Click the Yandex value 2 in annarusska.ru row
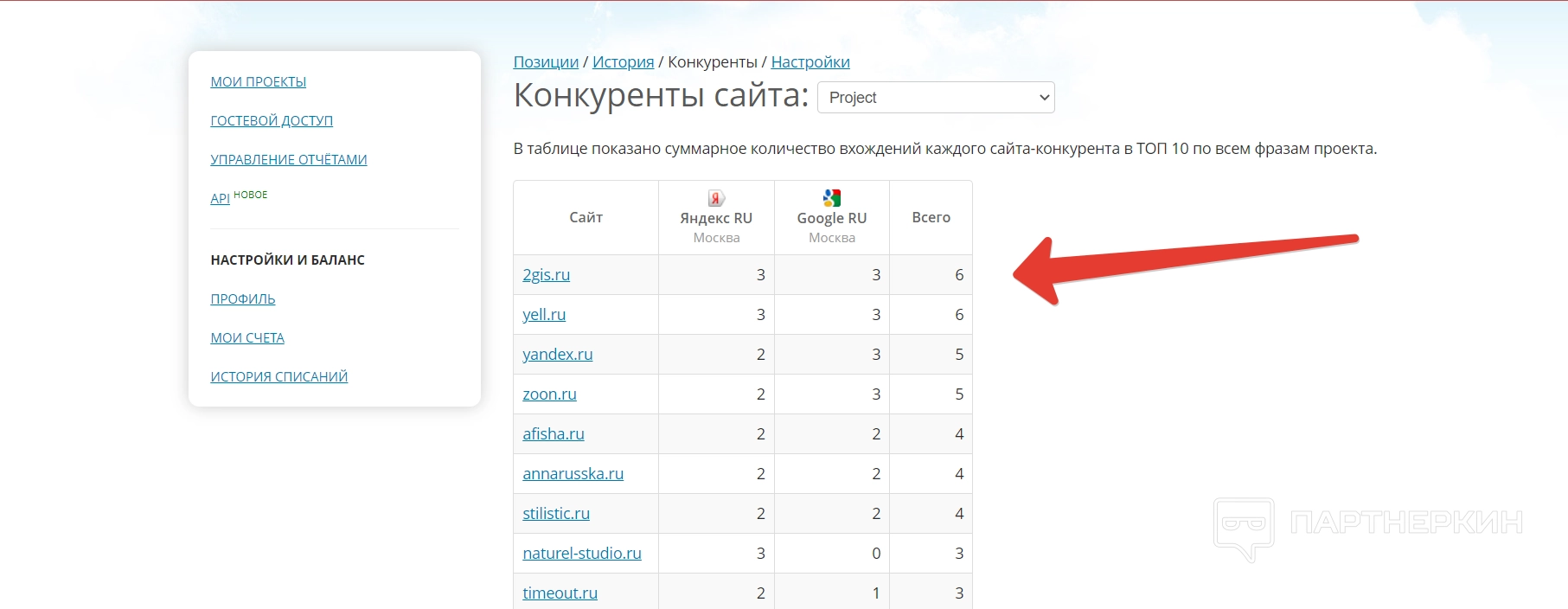Image resolution: width=1568 pixels, height=609 pixels. [x=761, y=474]
